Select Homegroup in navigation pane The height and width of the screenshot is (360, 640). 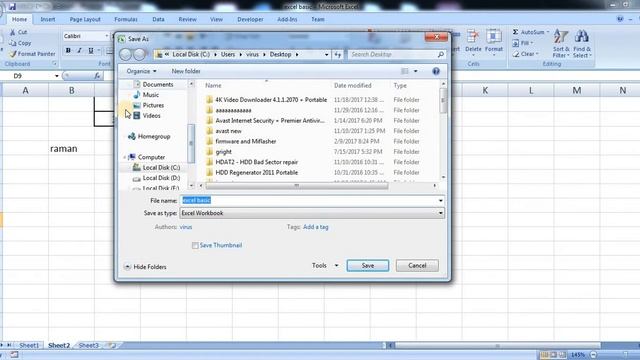(x=149, y=136)
